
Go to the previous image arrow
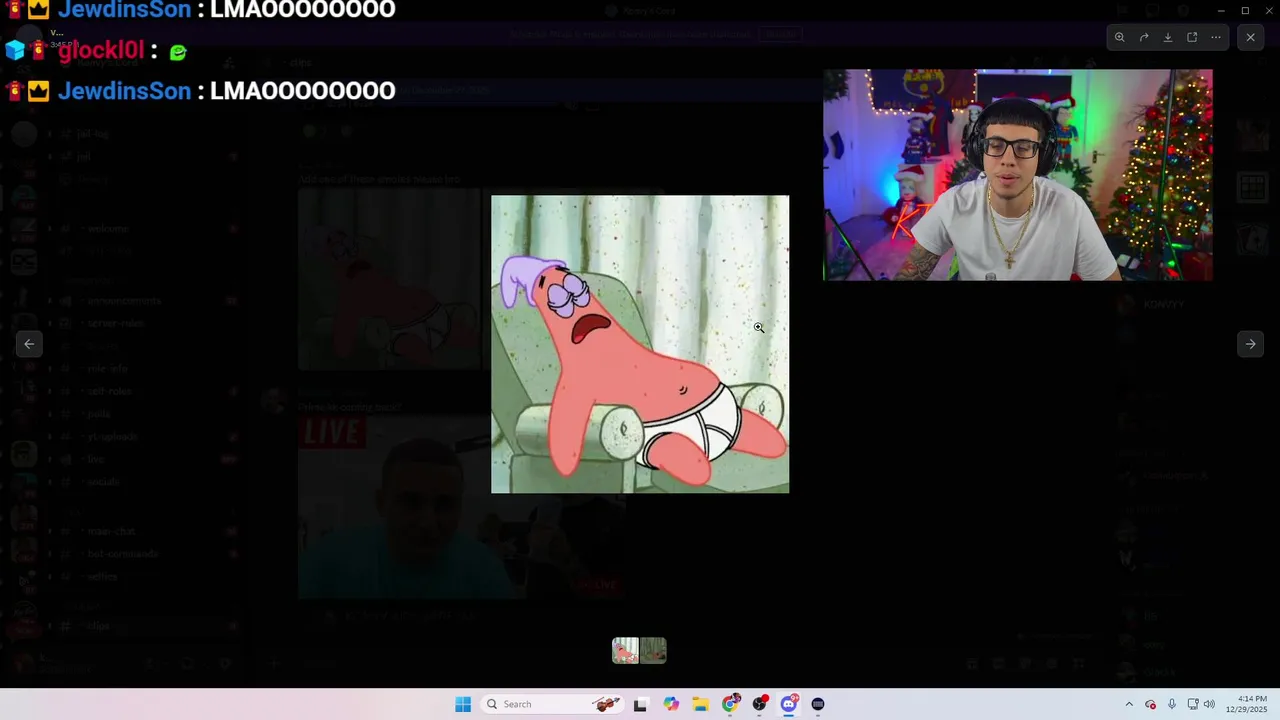29,344
